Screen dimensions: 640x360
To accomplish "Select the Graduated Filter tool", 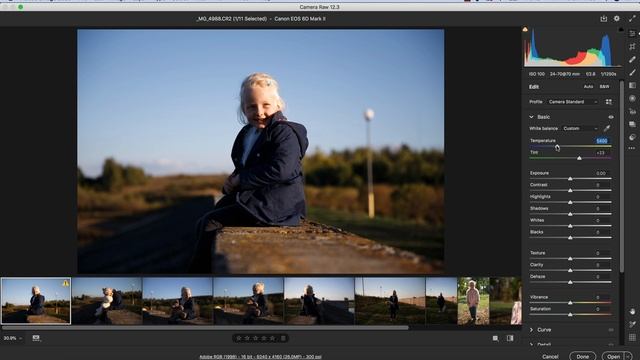I will point(632,85).
